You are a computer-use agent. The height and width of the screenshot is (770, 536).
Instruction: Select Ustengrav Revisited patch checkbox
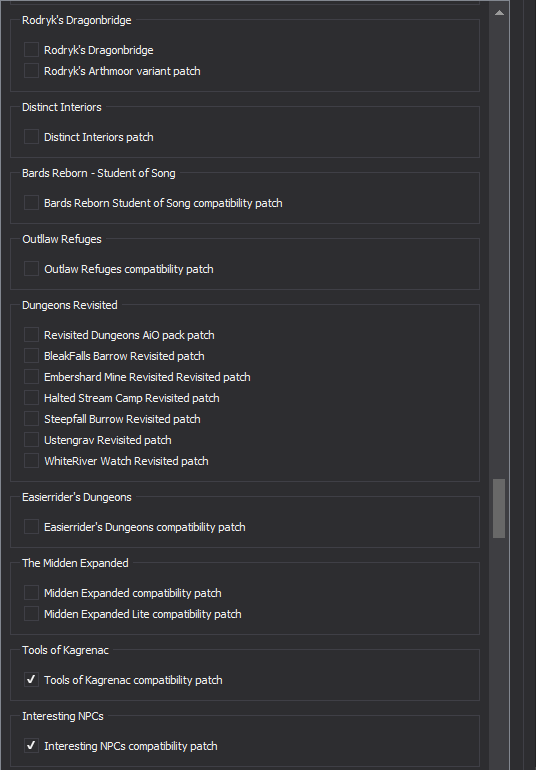coord(31,440)
